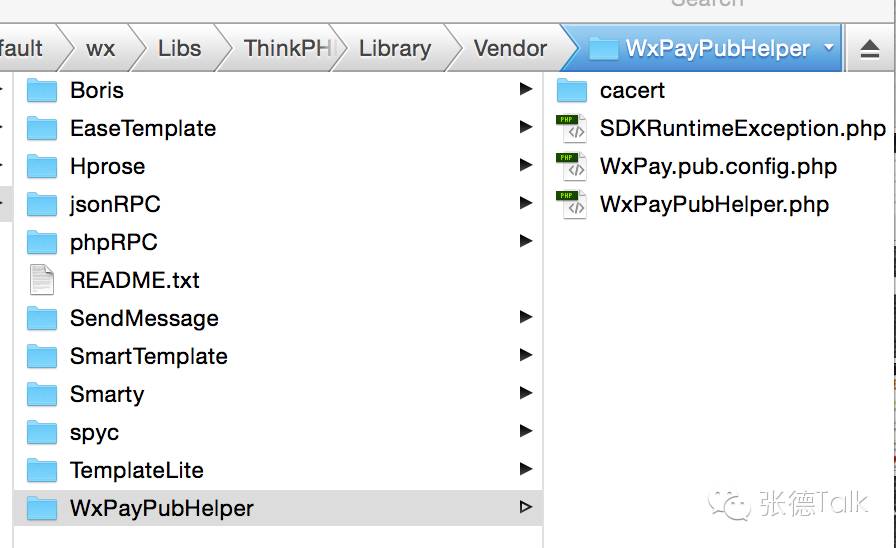Select the phpRPC folder name
Viewport: 896px width, 548px height.
[x=113, y=242]
